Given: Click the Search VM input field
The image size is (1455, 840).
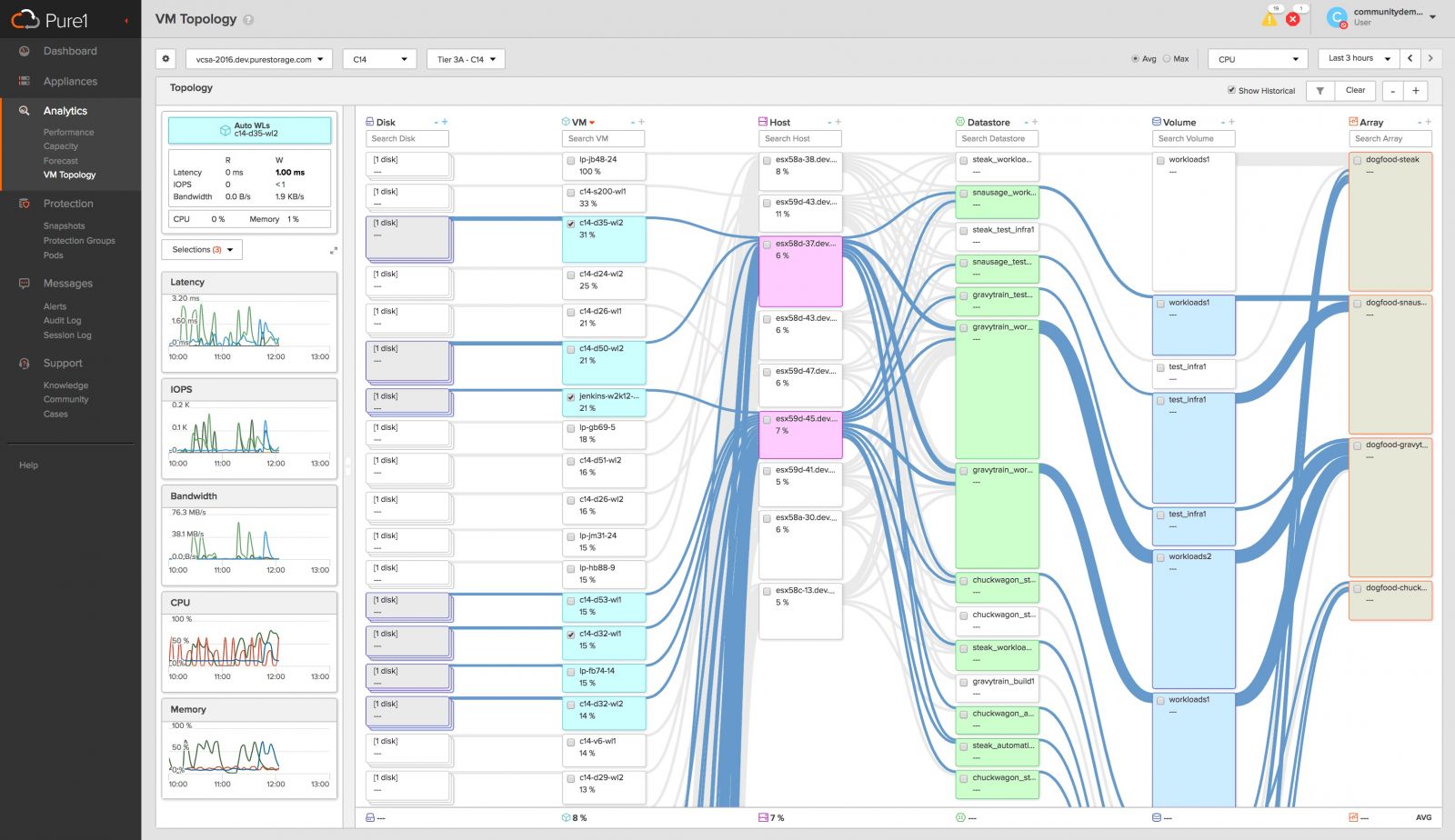Looking at the screenshot, I should [x=603, y=139].
